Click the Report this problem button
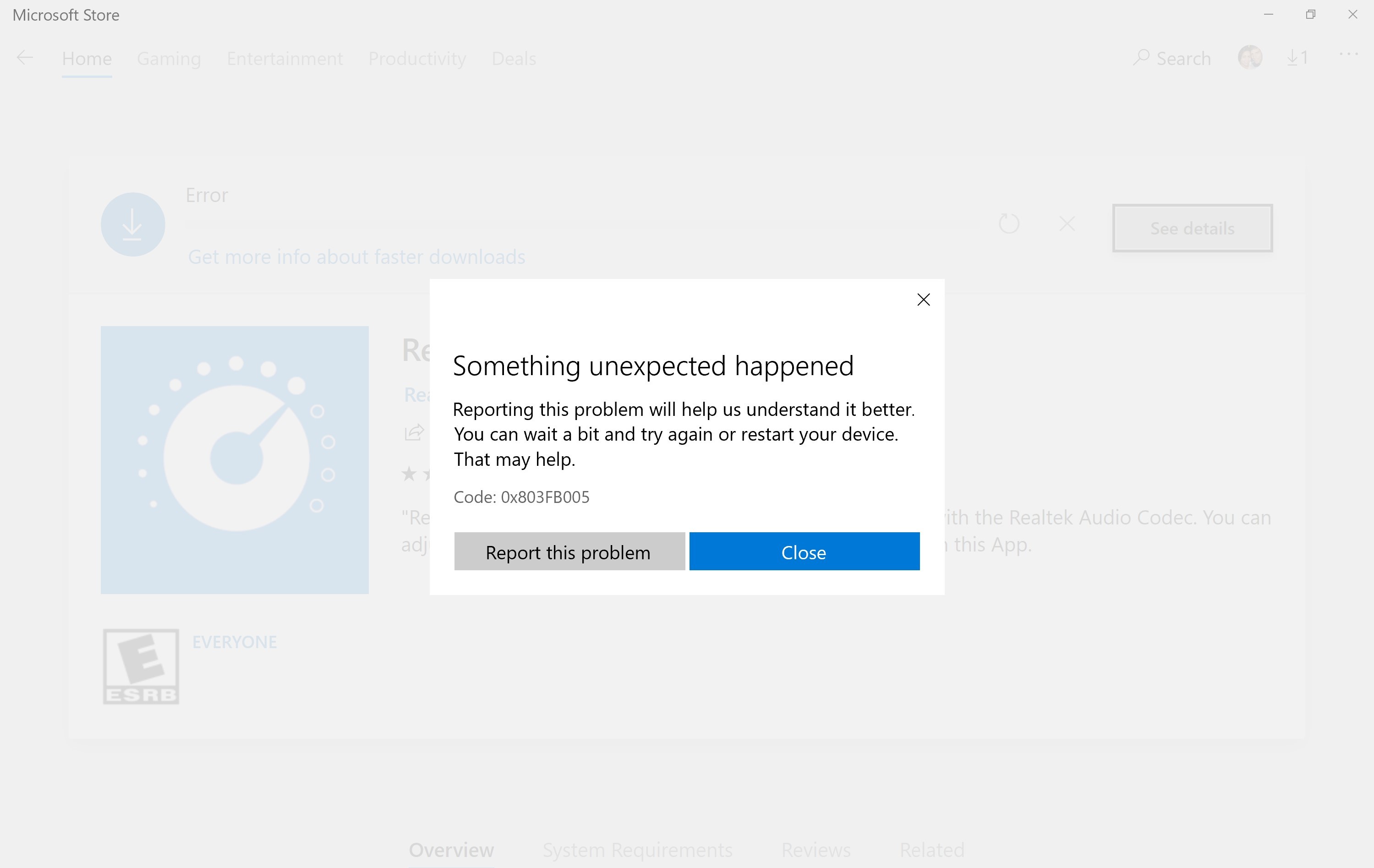 tap(569, 551)
